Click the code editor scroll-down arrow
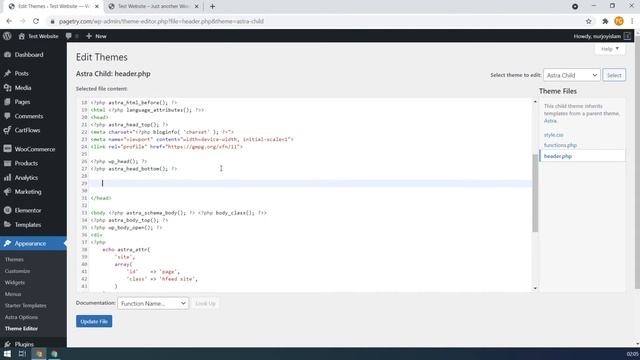 (x=535, y=288)
